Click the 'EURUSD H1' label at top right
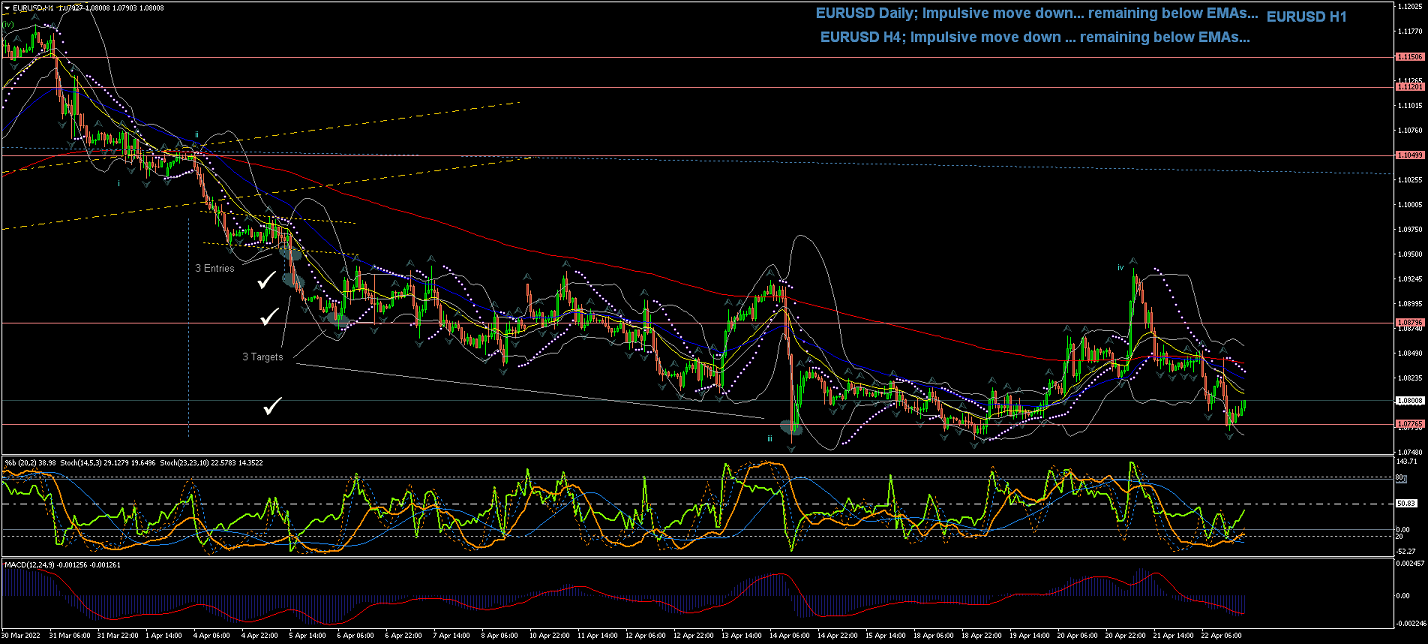 click(1306, 17)
